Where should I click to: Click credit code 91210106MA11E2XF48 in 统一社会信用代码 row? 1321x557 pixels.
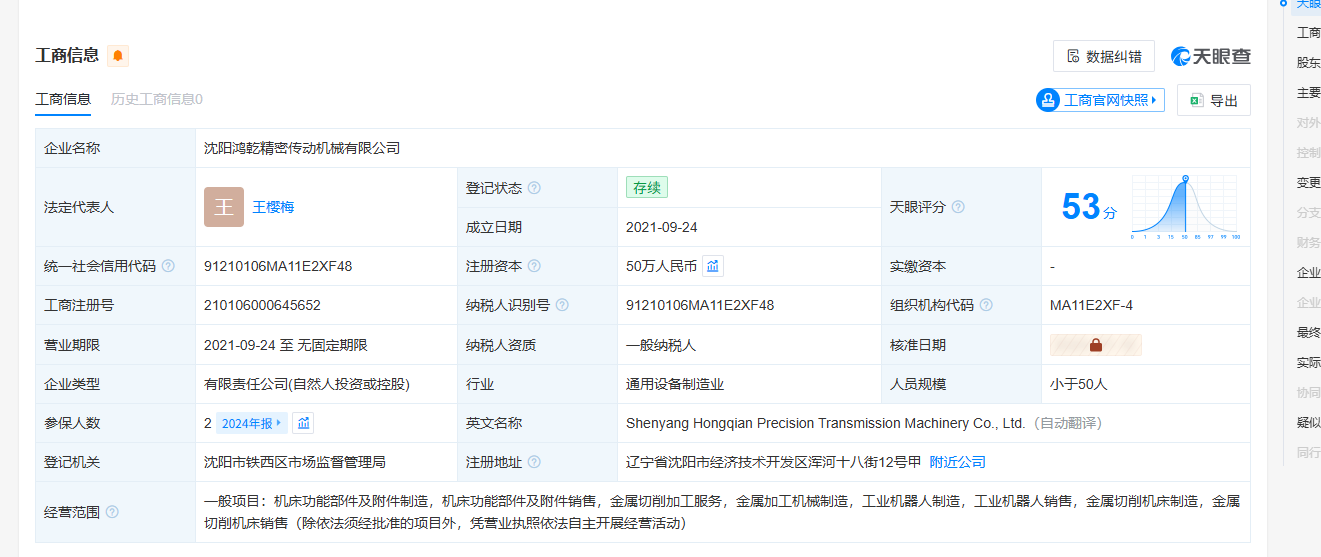278,266
